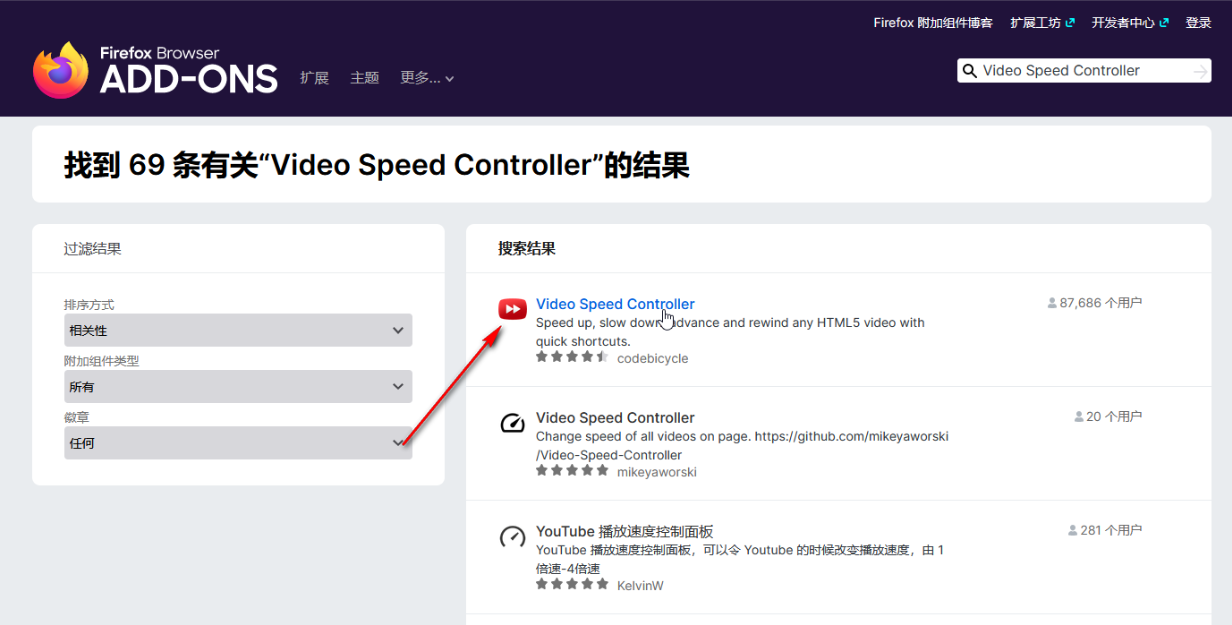
Task: Open the 扩展 navigation item
Action: click(x=314, y=78)
